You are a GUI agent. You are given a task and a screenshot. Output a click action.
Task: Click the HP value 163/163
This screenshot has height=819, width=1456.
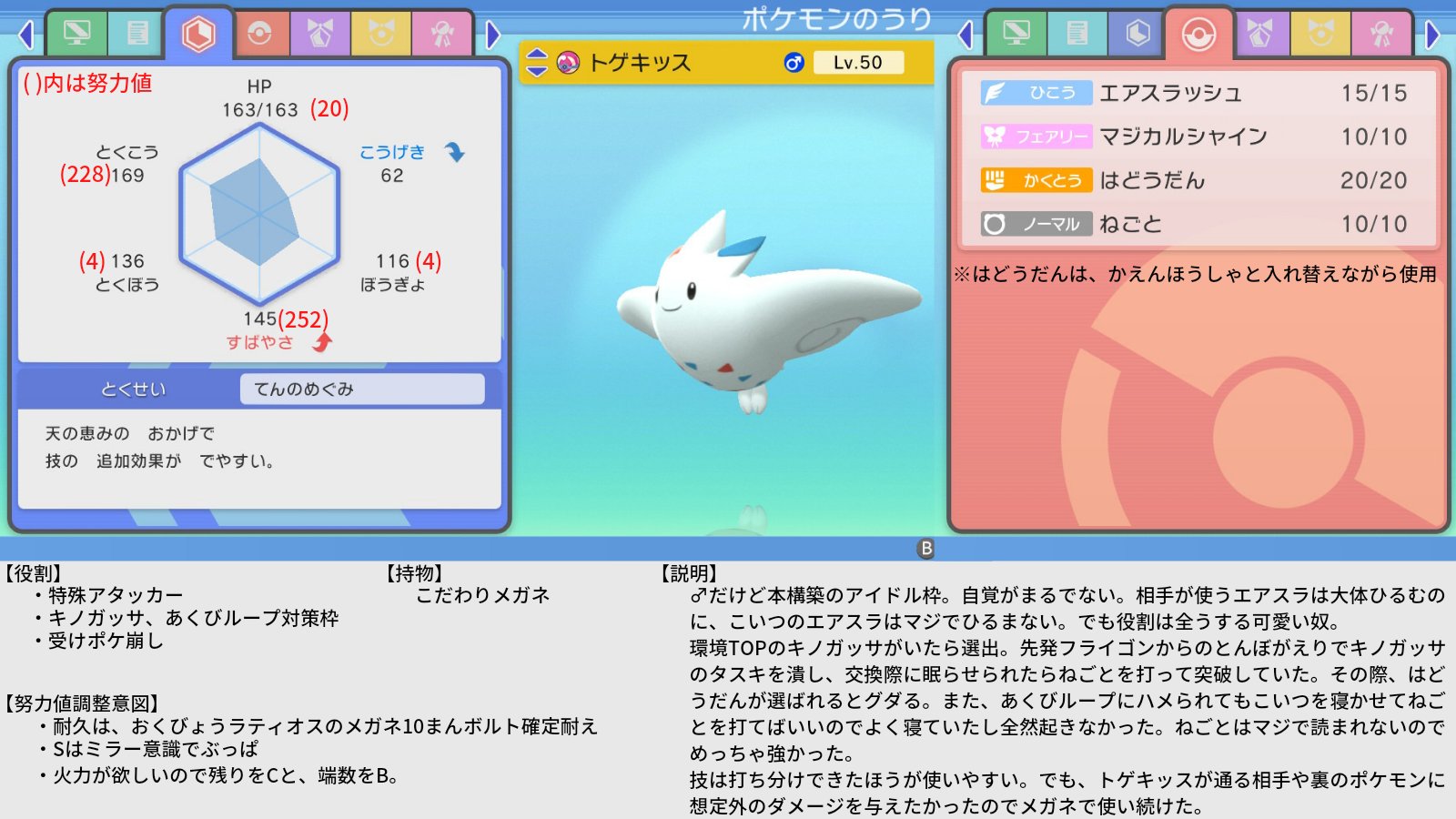click(x=259, y=110)
